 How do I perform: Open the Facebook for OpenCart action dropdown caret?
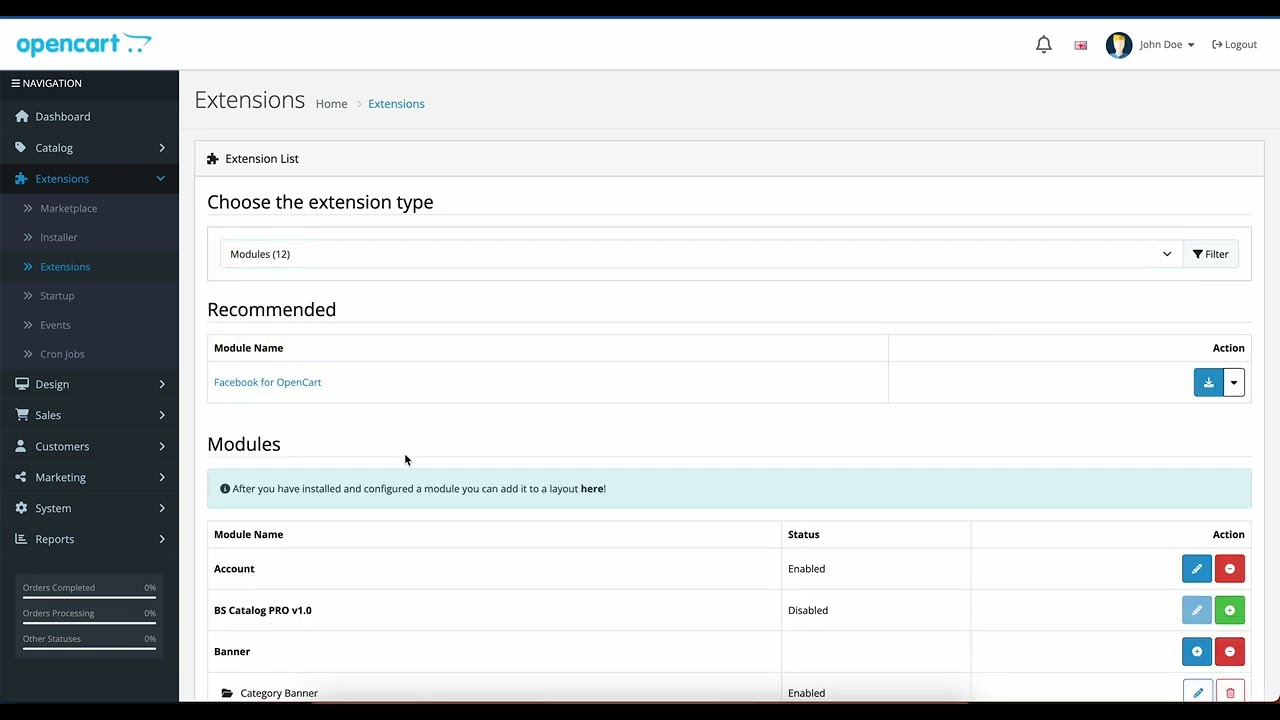(1234, 382)
